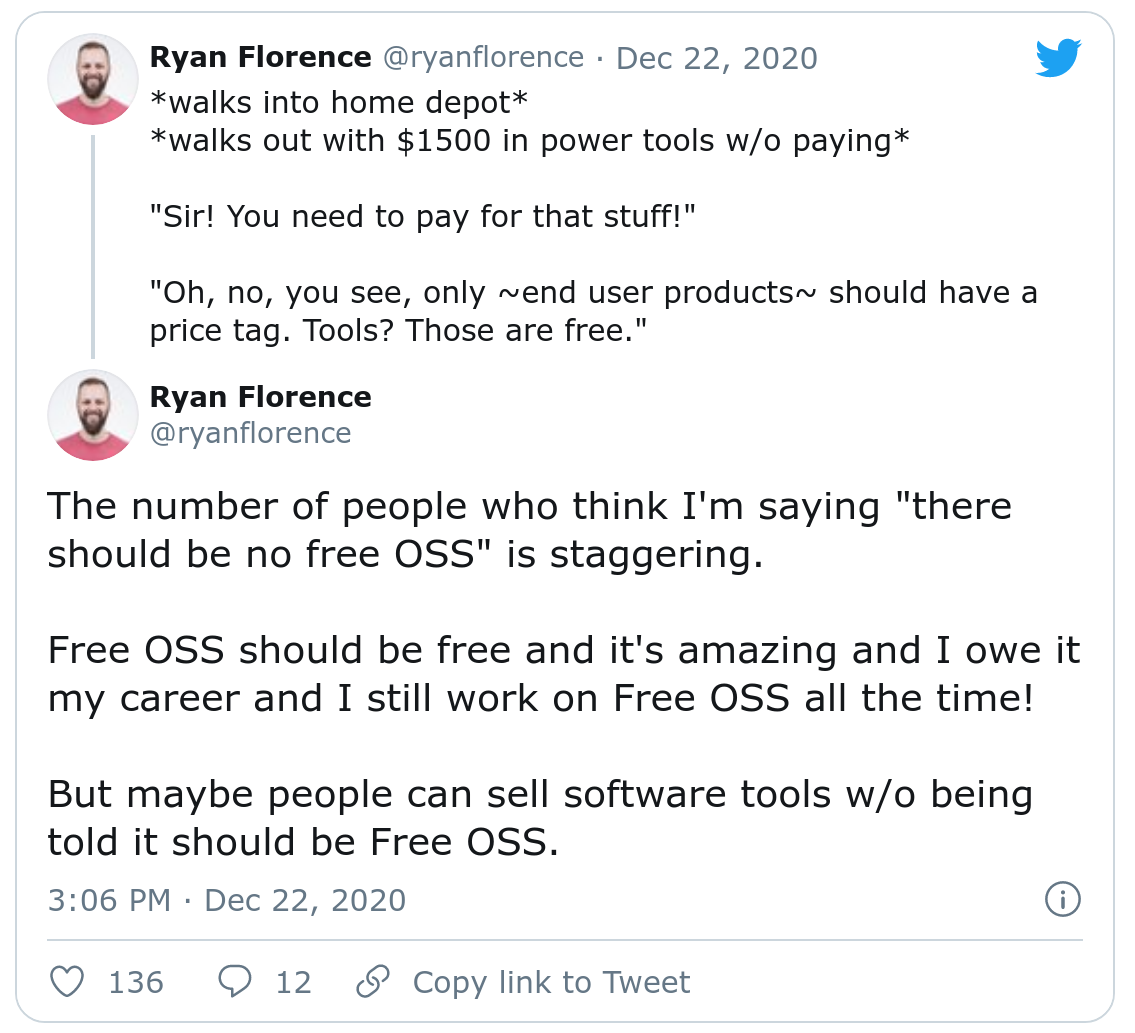Open the Ryan Florence name in parent tweet
This screenshot has width=1135, height=1033.
260,58
